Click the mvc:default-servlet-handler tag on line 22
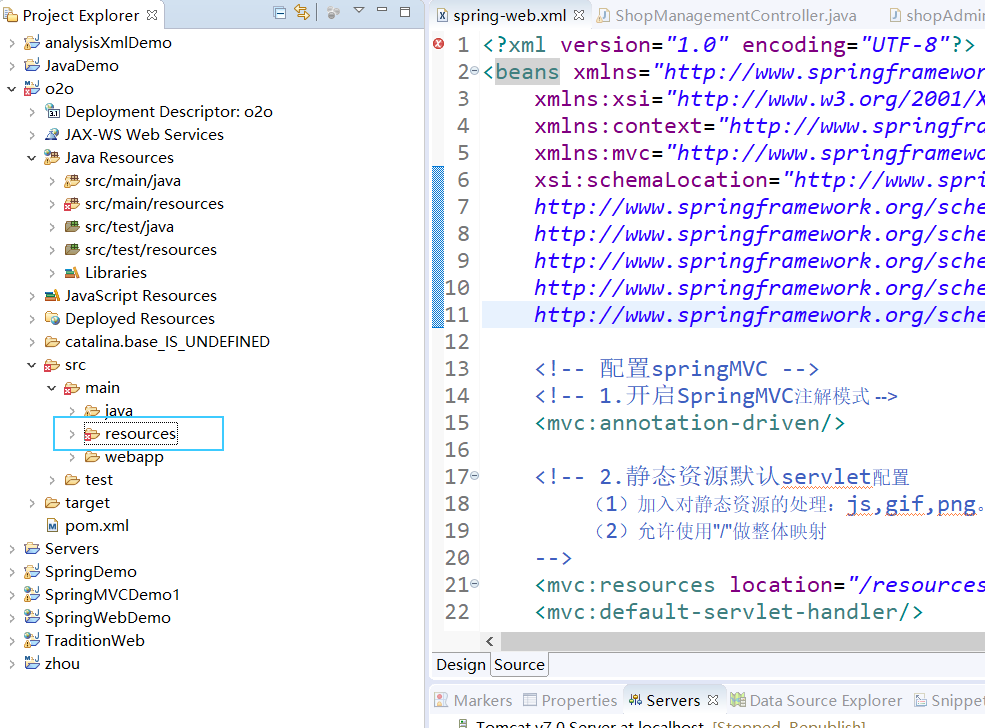The image size is (985, 728). pyautogui.click(x=728, y=612)
